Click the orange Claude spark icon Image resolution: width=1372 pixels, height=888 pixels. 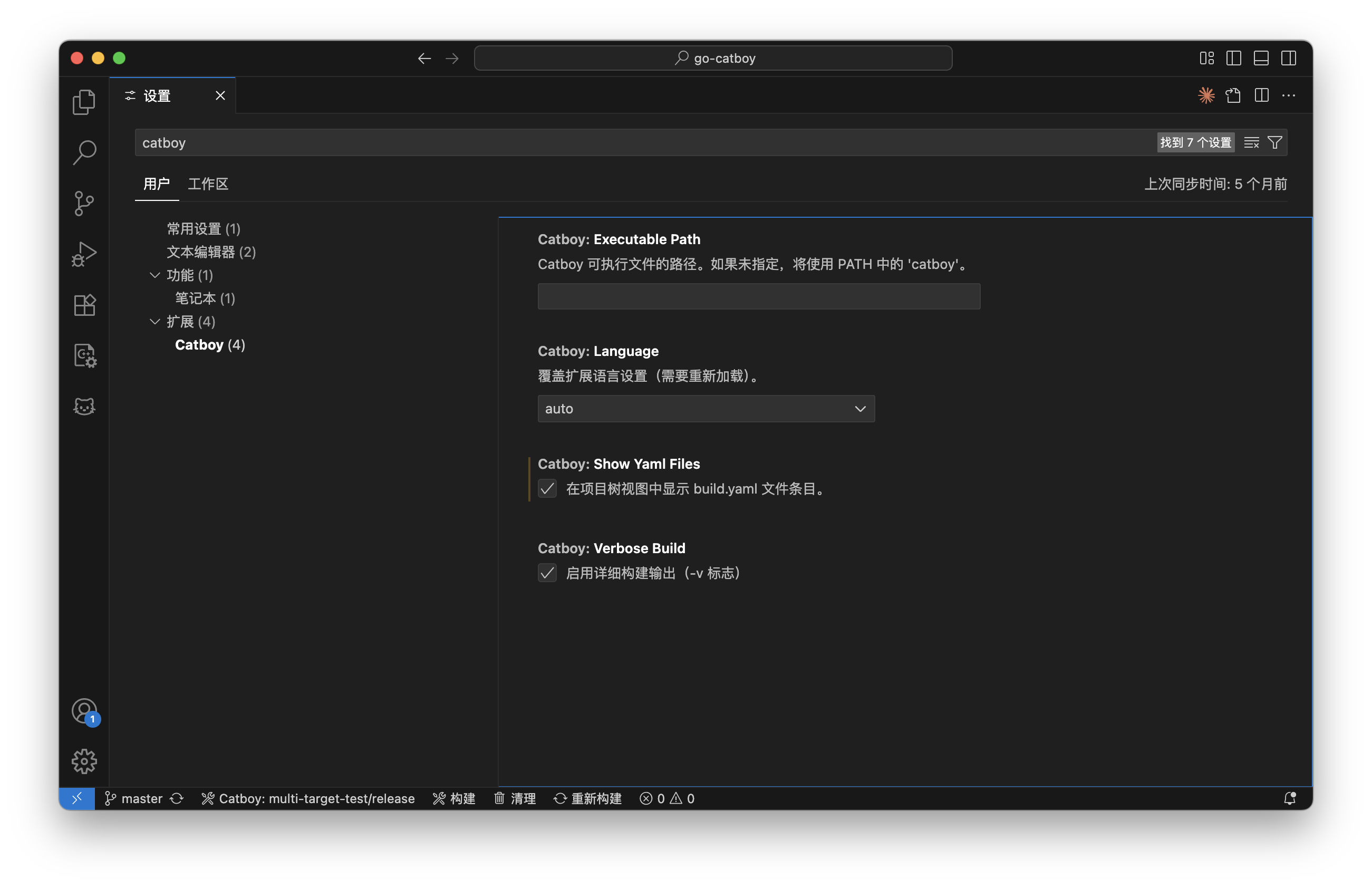[x=1206, y=96]
